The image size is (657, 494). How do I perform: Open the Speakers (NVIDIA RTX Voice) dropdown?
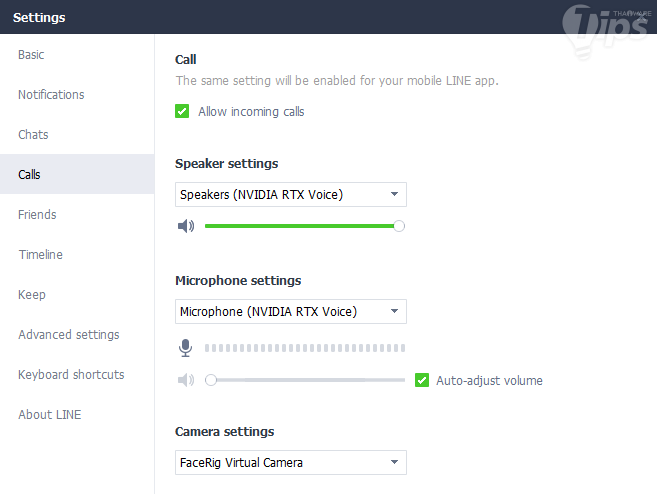pos(291,194)
